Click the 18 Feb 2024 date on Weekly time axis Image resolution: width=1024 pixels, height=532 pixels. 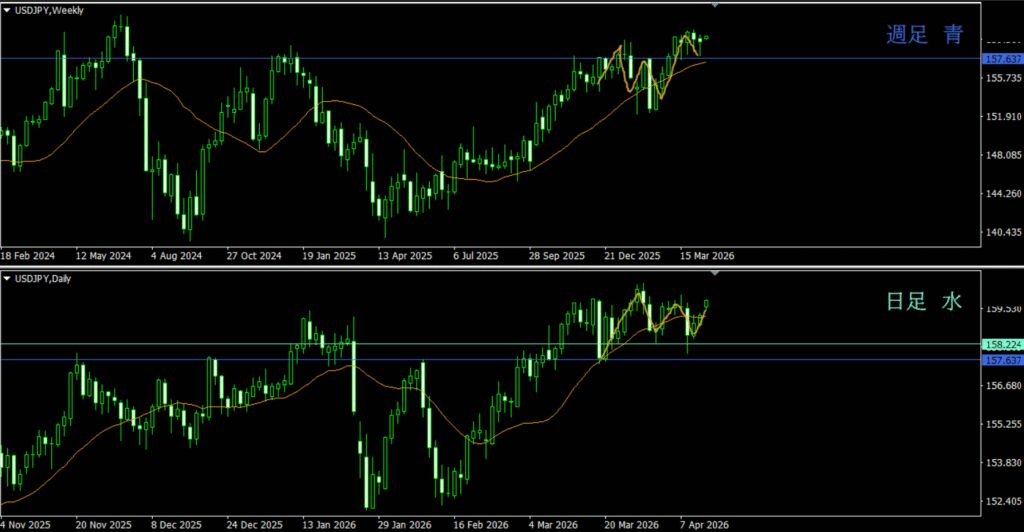point(28,255)
